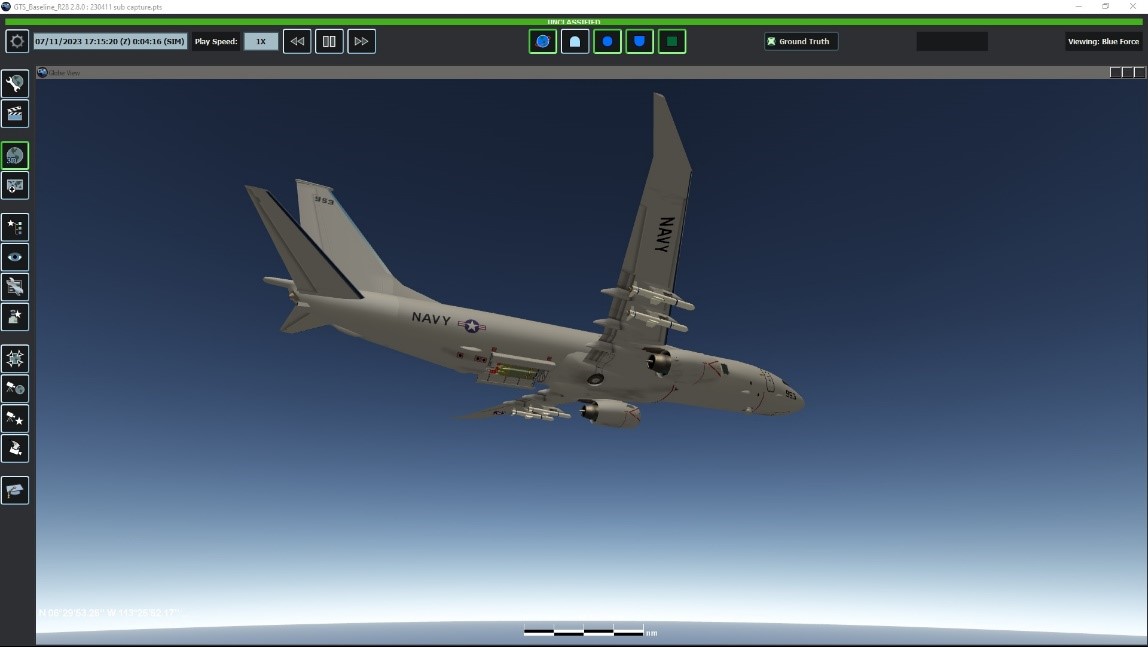Click the first Globe View layout box
The width and height of the screenshot is (1148, 647).
pos(1116,72)
